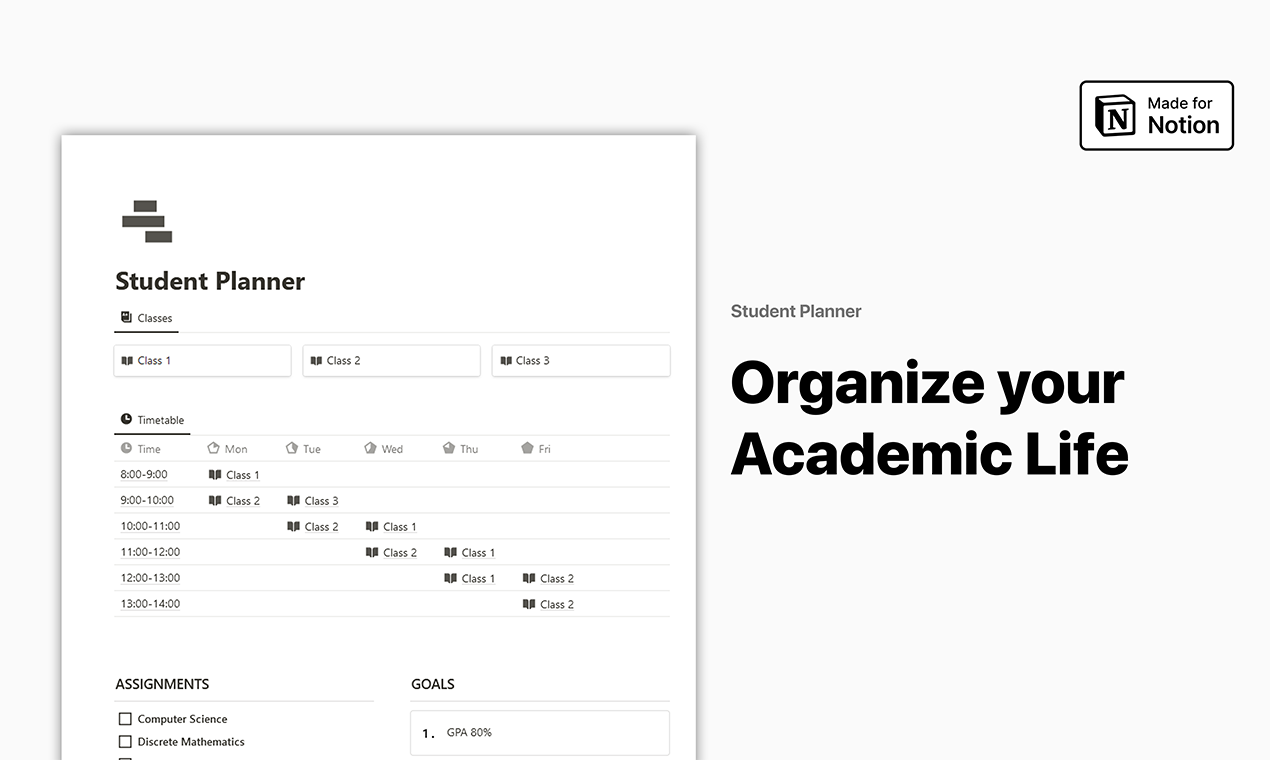
Task: Click the book icon on the Class 3 card
Action: coord(506,360)
